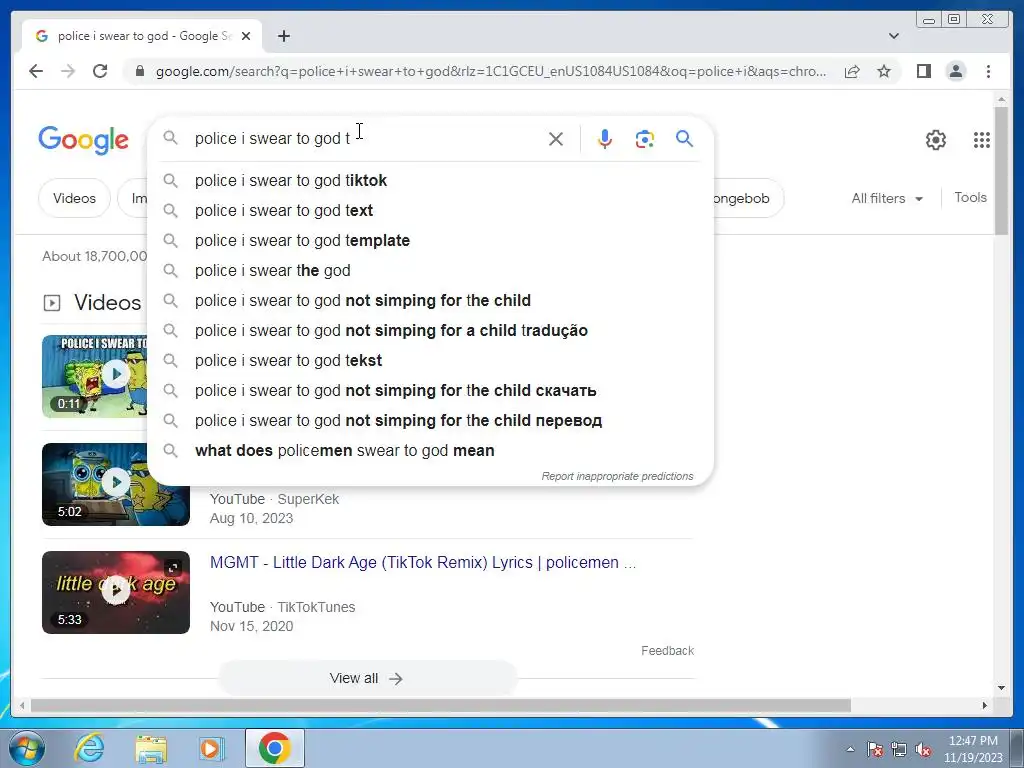Open the Tools option
Image resolution: width=1024 pixels, height=768 pixels.
point(970,197)
